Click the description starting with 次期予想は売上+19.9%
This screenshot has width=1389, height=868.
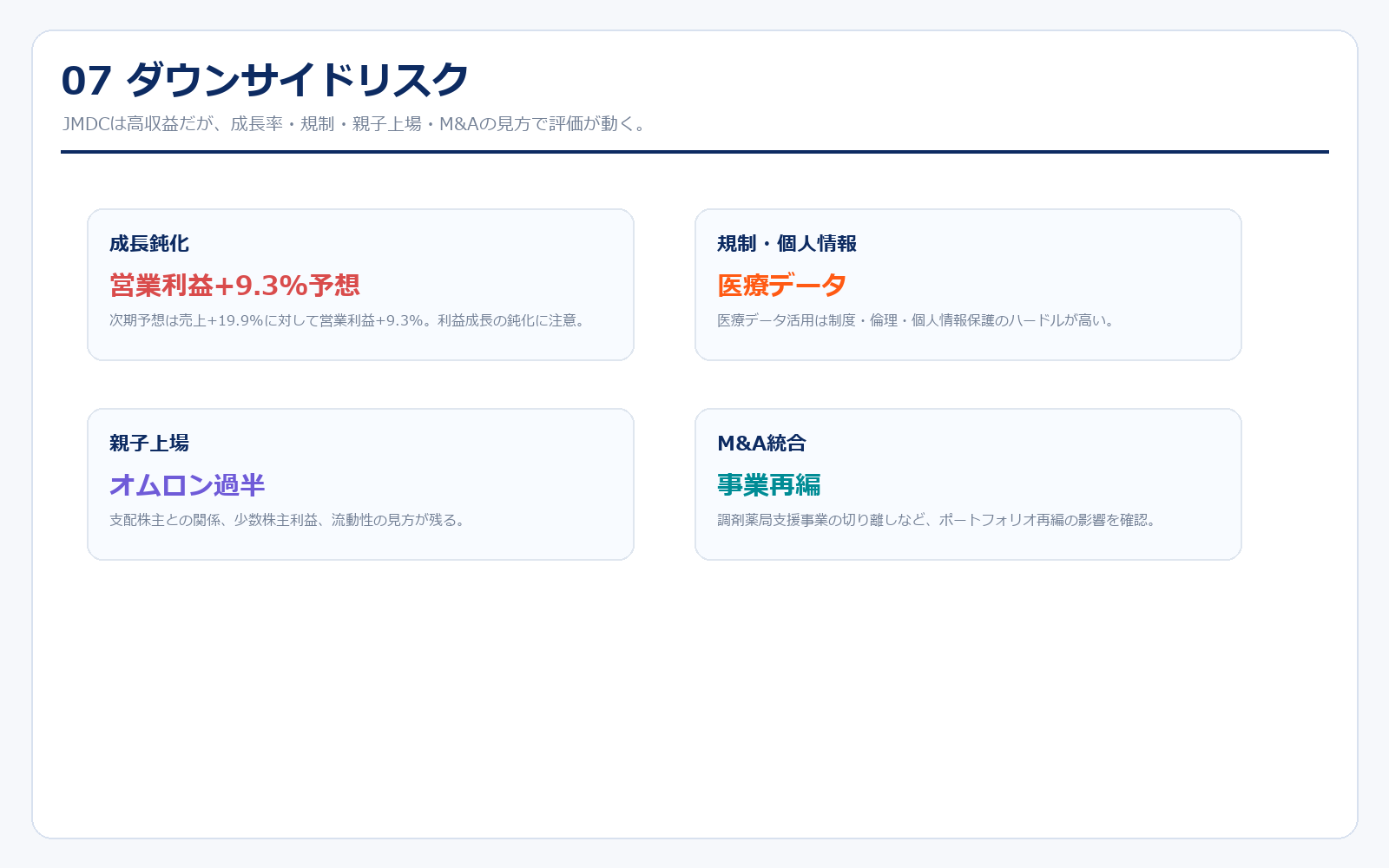349,320
